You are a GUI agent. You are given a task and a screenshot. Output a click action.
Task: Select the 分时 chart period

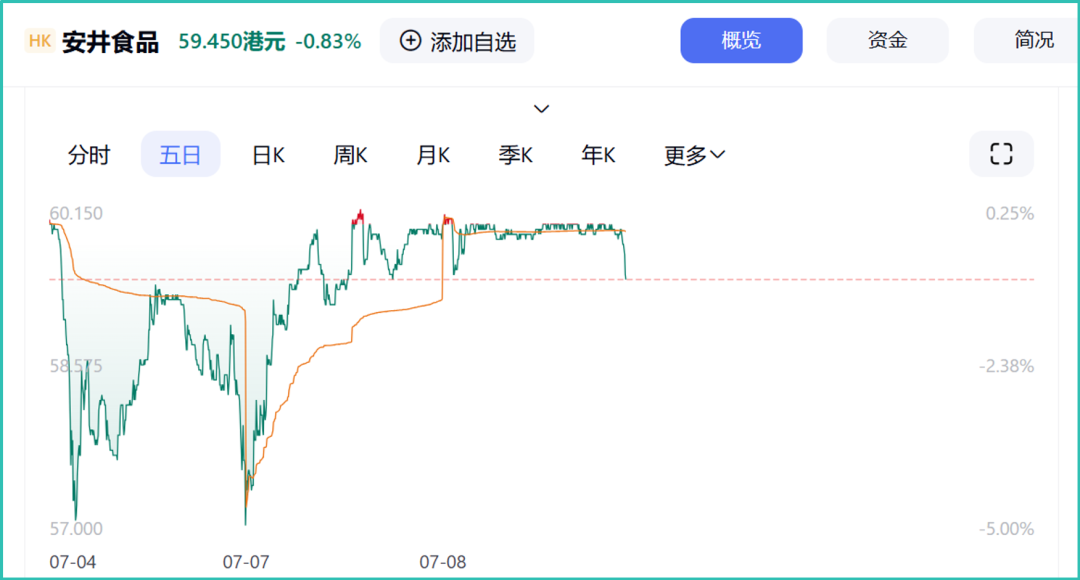pos(89,154)
